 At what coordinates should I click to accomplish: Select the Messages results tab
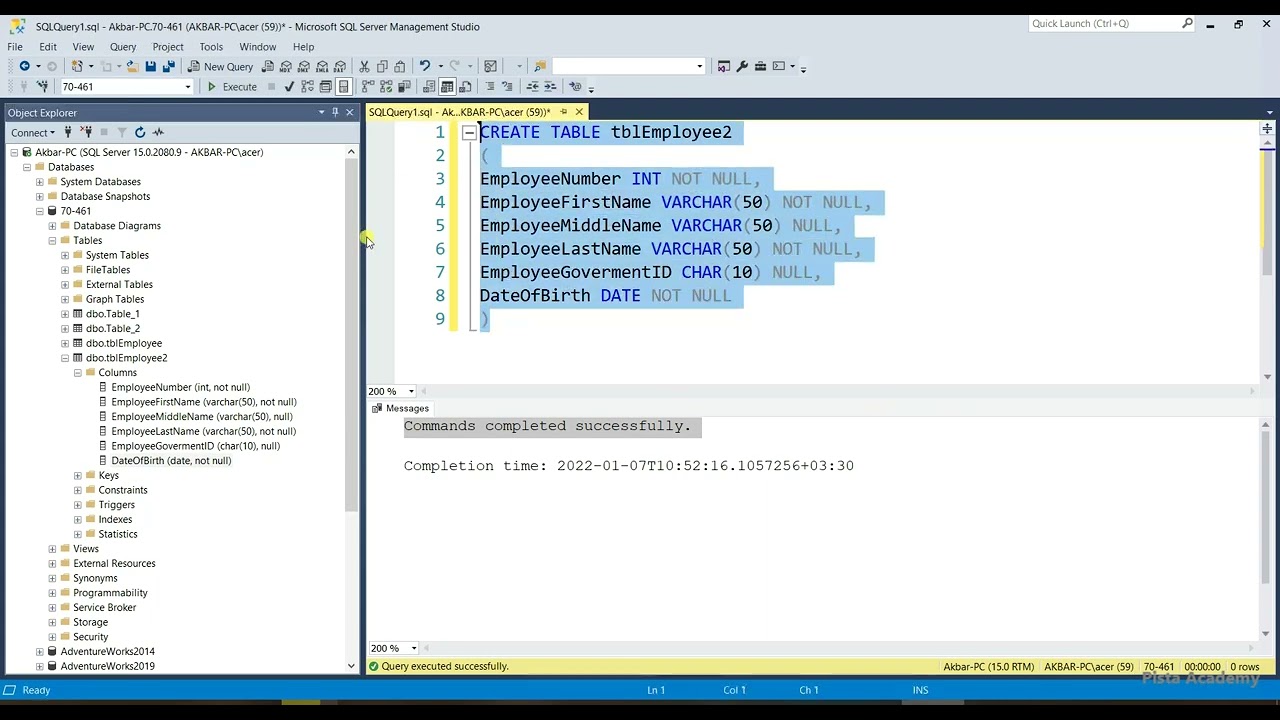point(400,408)
